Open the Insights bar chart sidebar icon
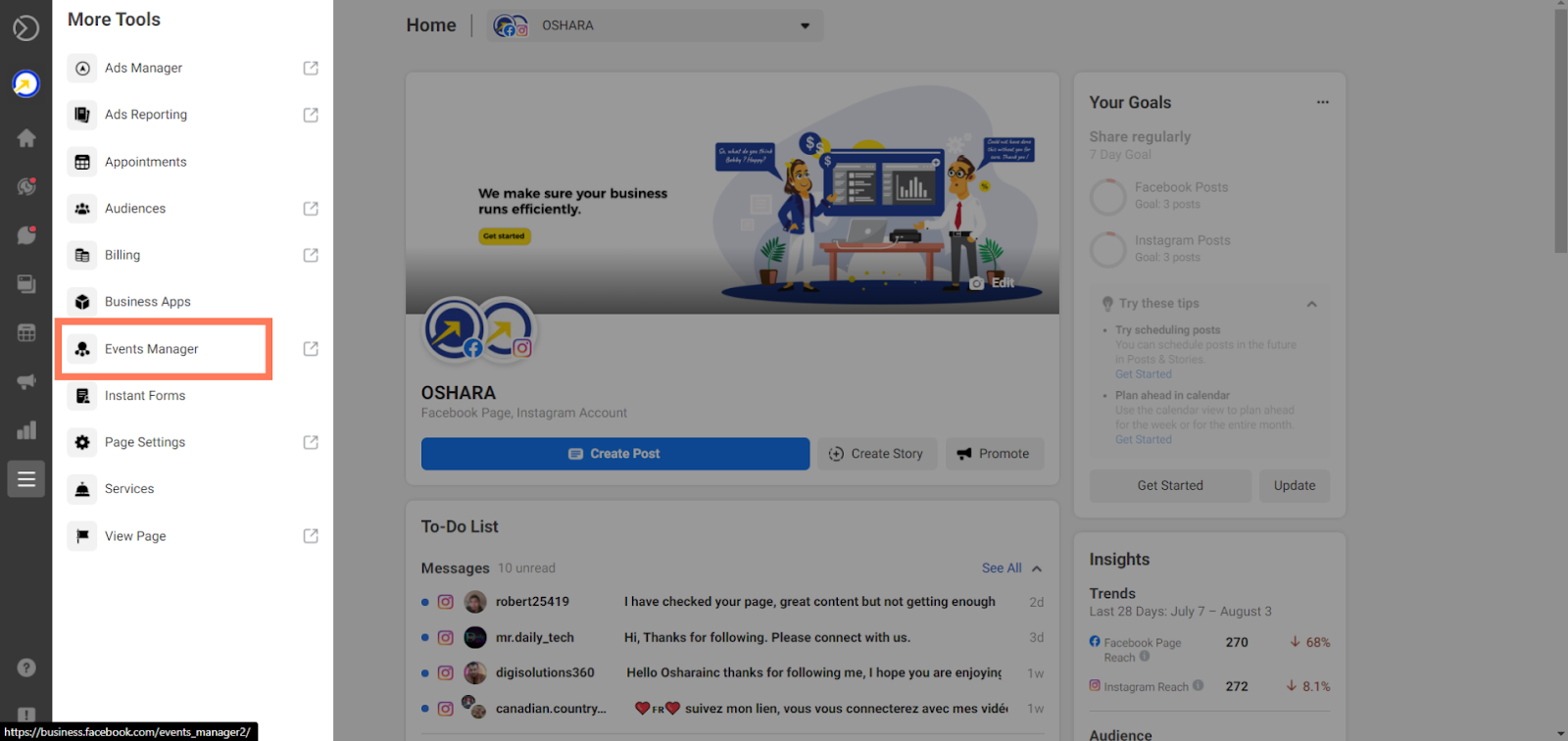Screen dimensions: 1568x741 [26, 430]
